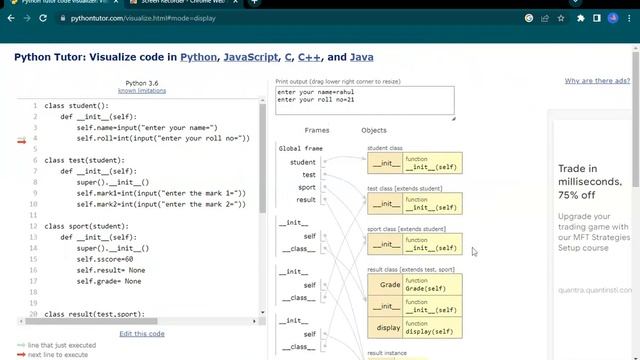Open the C++ link in heading

coord(309,57)
